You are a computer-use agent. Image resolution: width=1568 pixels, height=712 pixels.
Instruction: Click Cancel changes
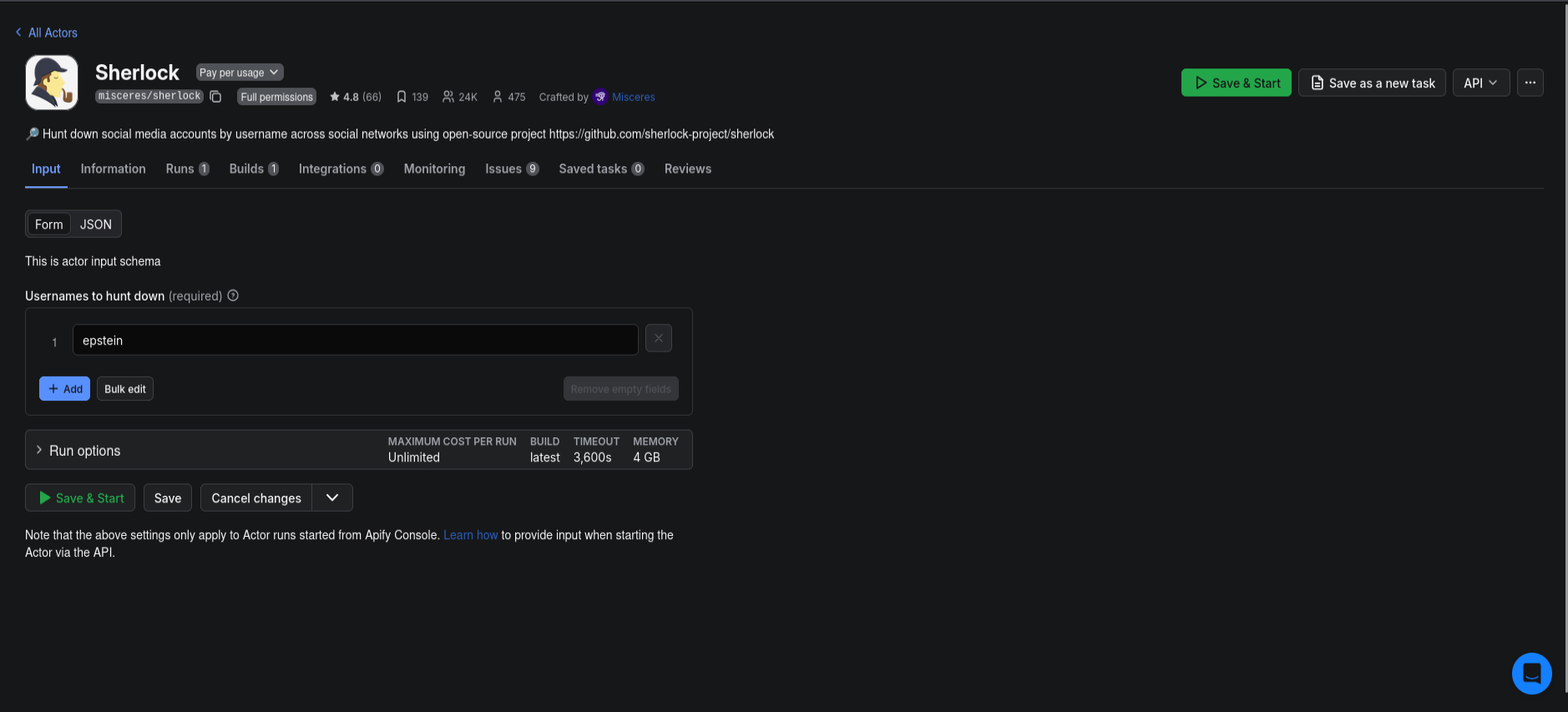pyautogui.click(x=256, y=498)
